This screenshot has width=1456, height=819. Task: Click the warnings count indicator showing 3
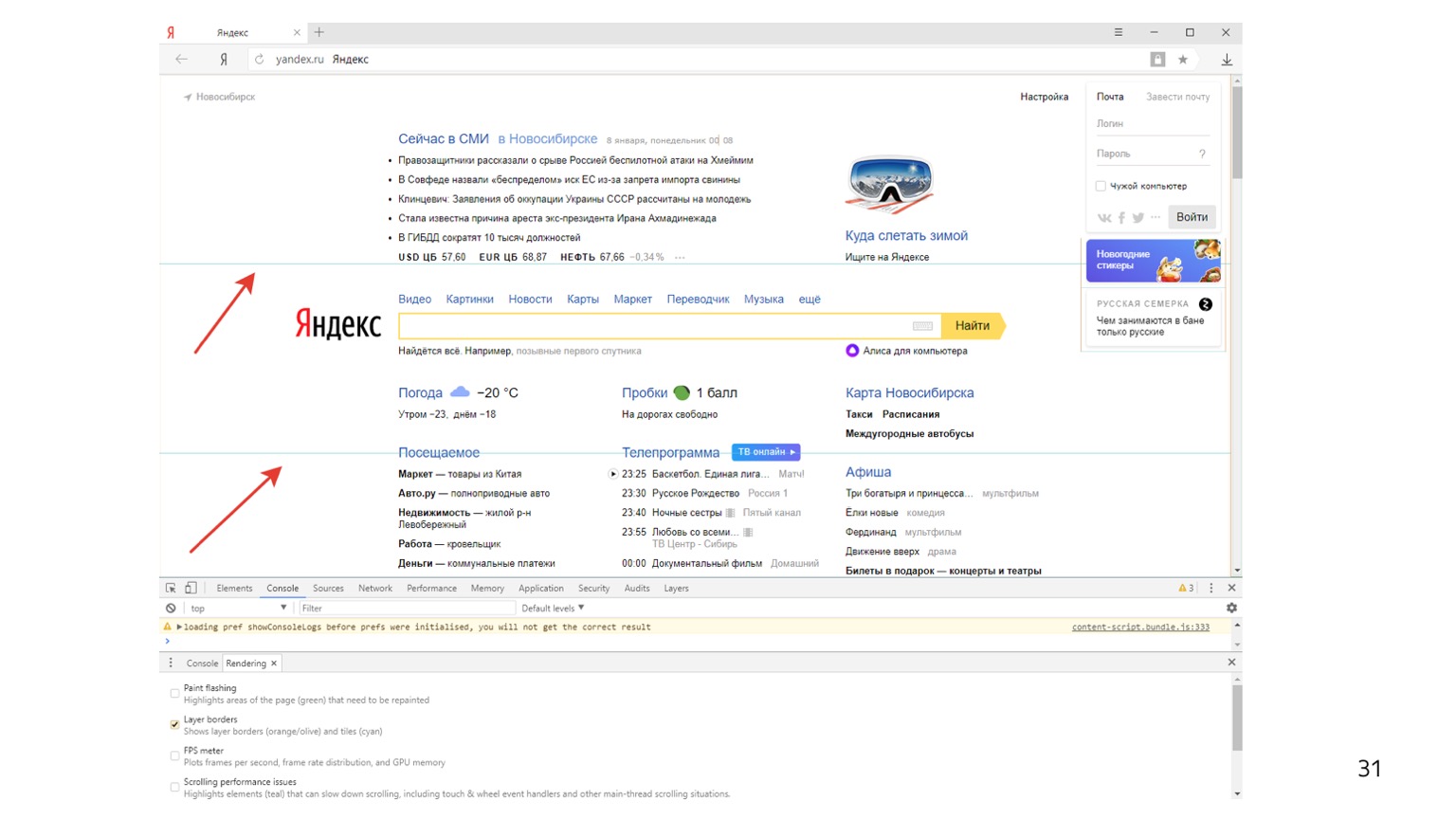(1186, 588)
